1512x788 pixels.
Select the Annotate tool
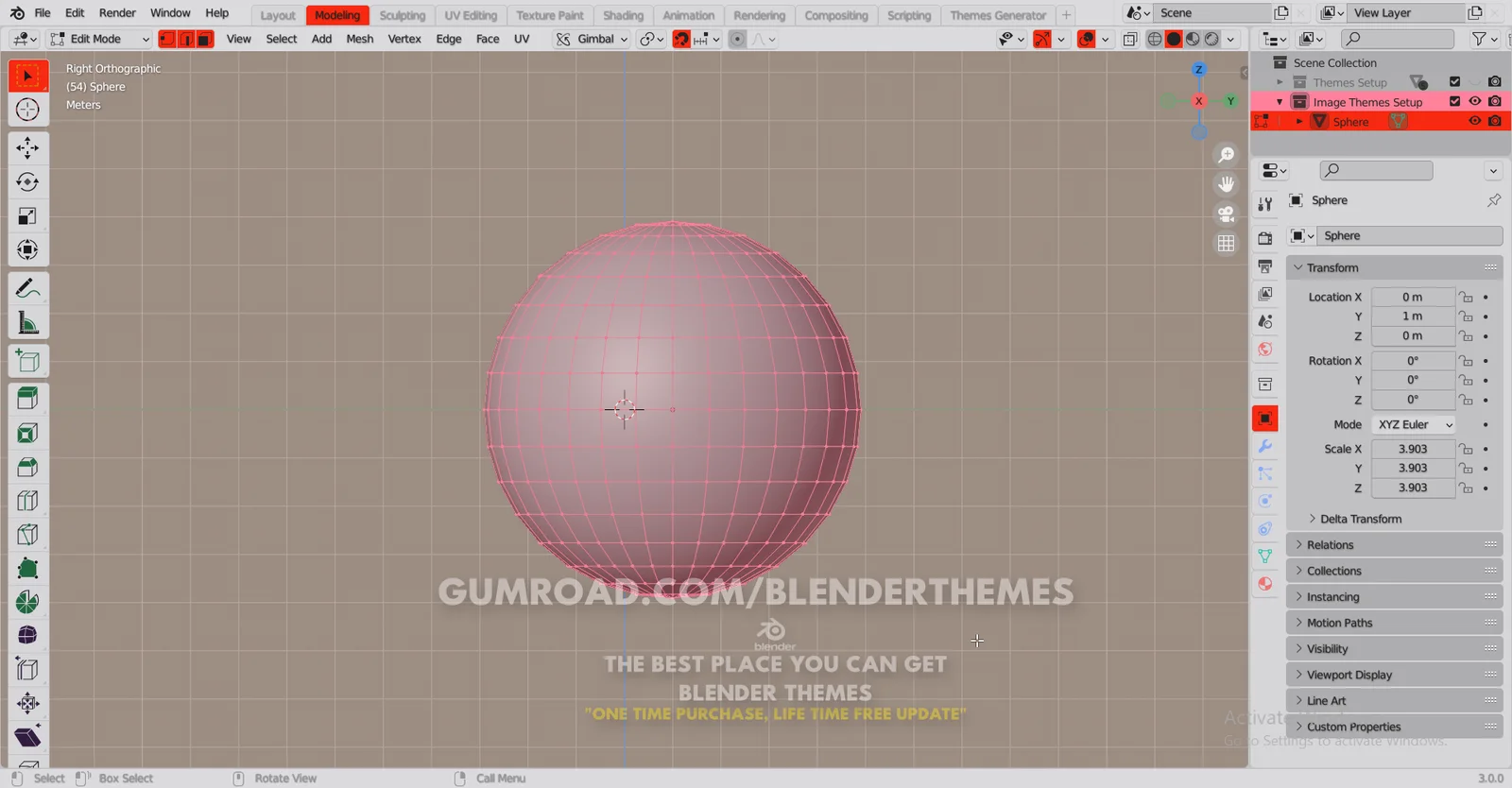(27, 288)
